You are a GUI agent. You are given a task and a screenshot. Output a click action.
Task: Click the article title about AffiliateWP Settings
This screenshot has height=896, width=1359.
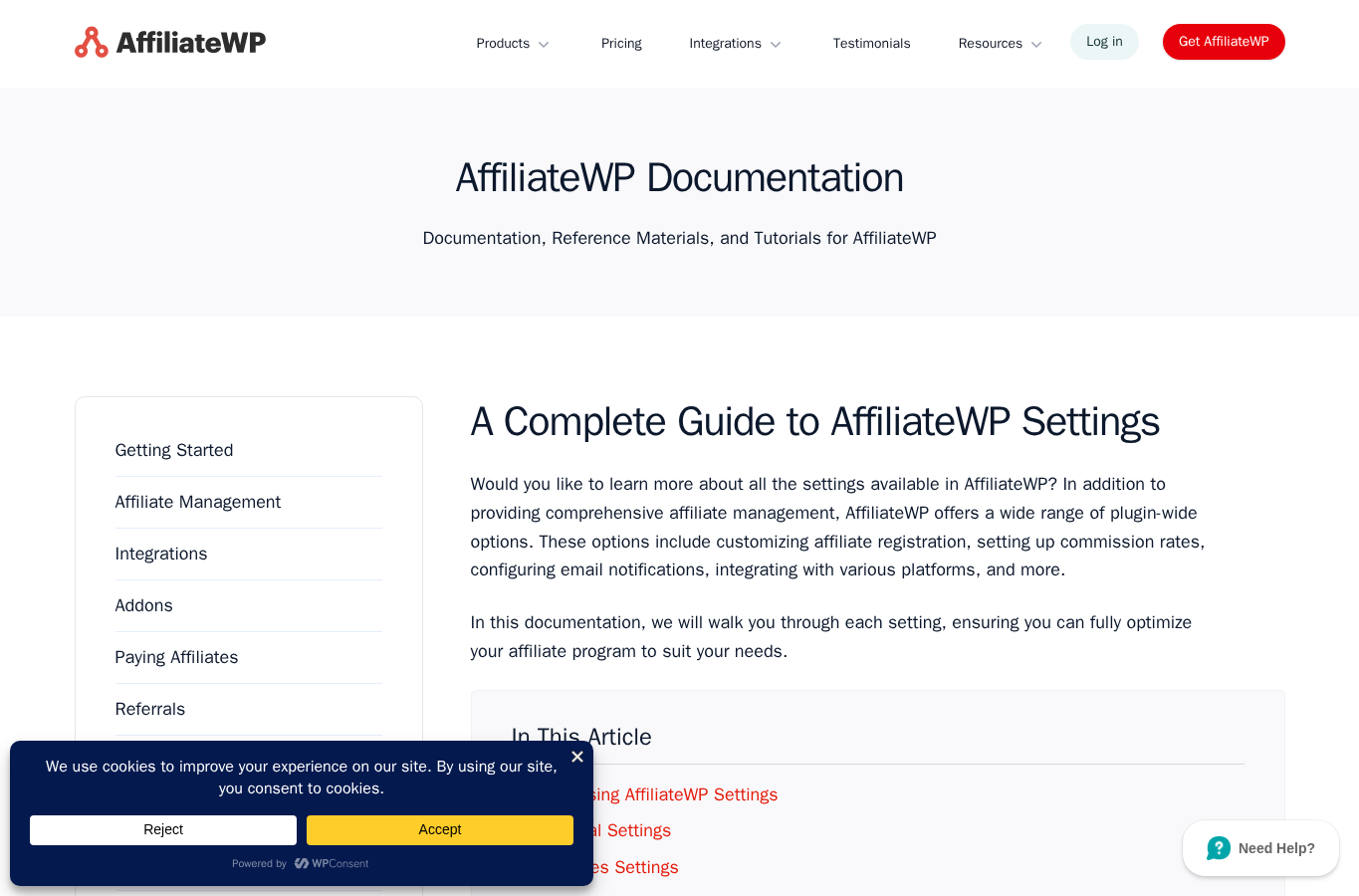point(814,422)
